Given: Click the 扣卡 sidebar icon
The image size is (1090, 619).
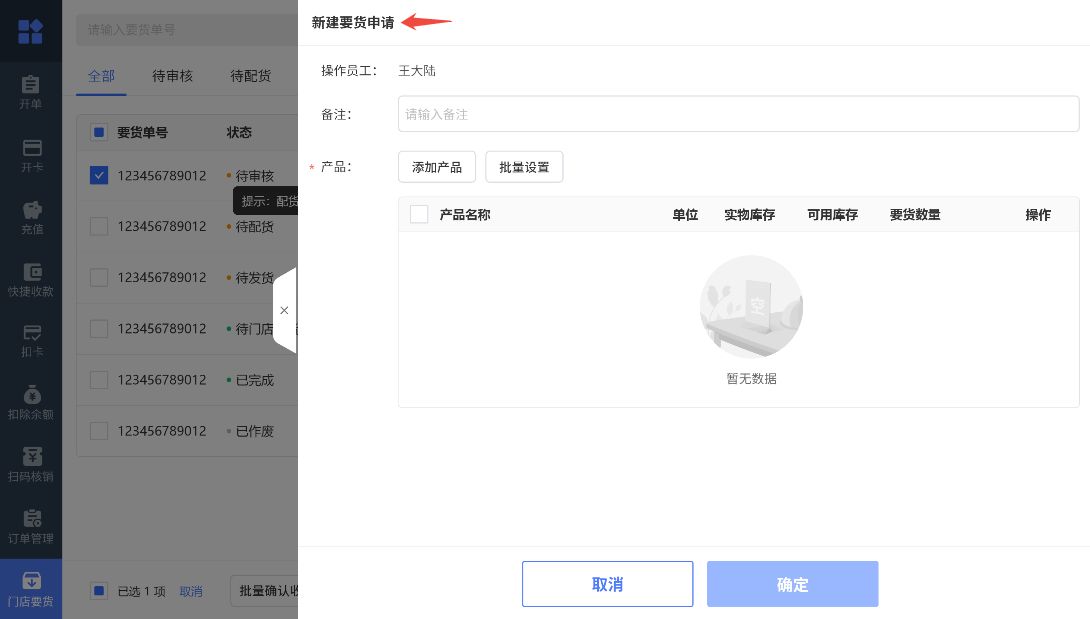Looking at the screenshot, I should (x=30, y=334).
